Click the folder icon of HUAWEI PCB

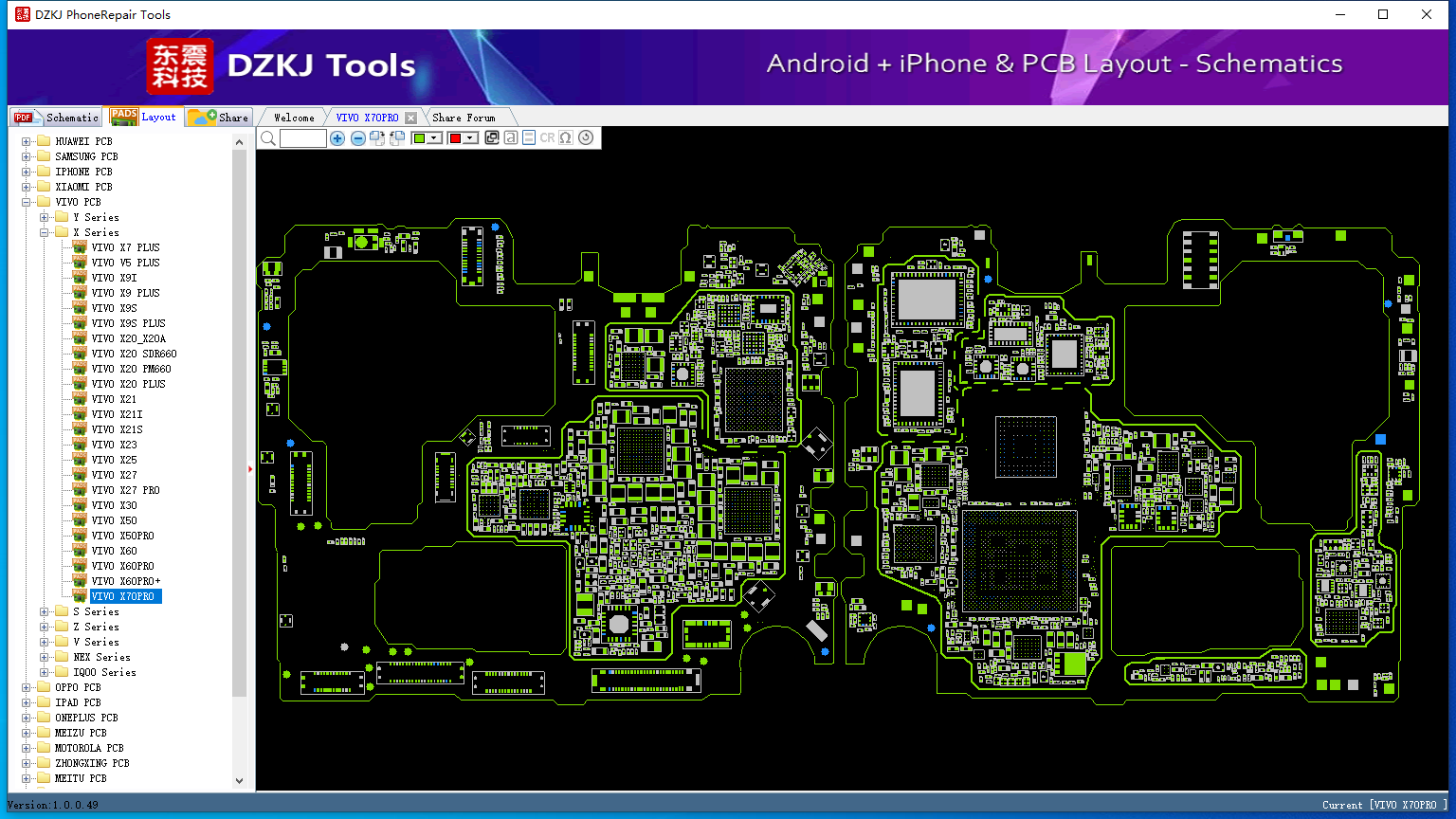point(44,141)
